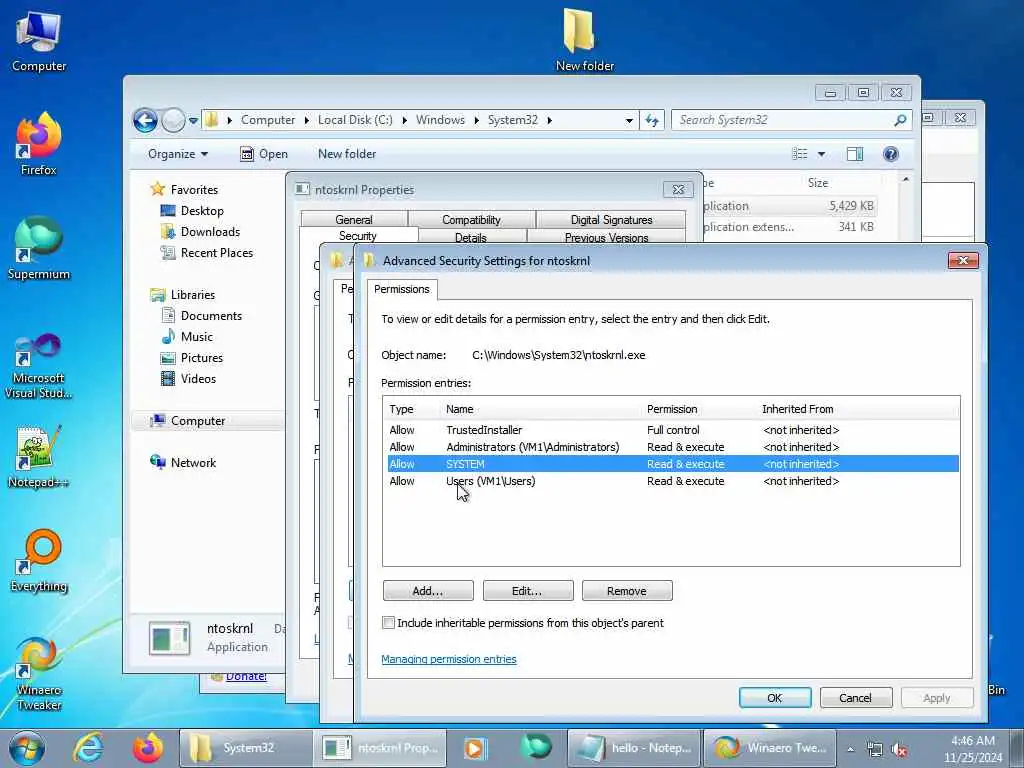Open the Compatibility tab

471,220
